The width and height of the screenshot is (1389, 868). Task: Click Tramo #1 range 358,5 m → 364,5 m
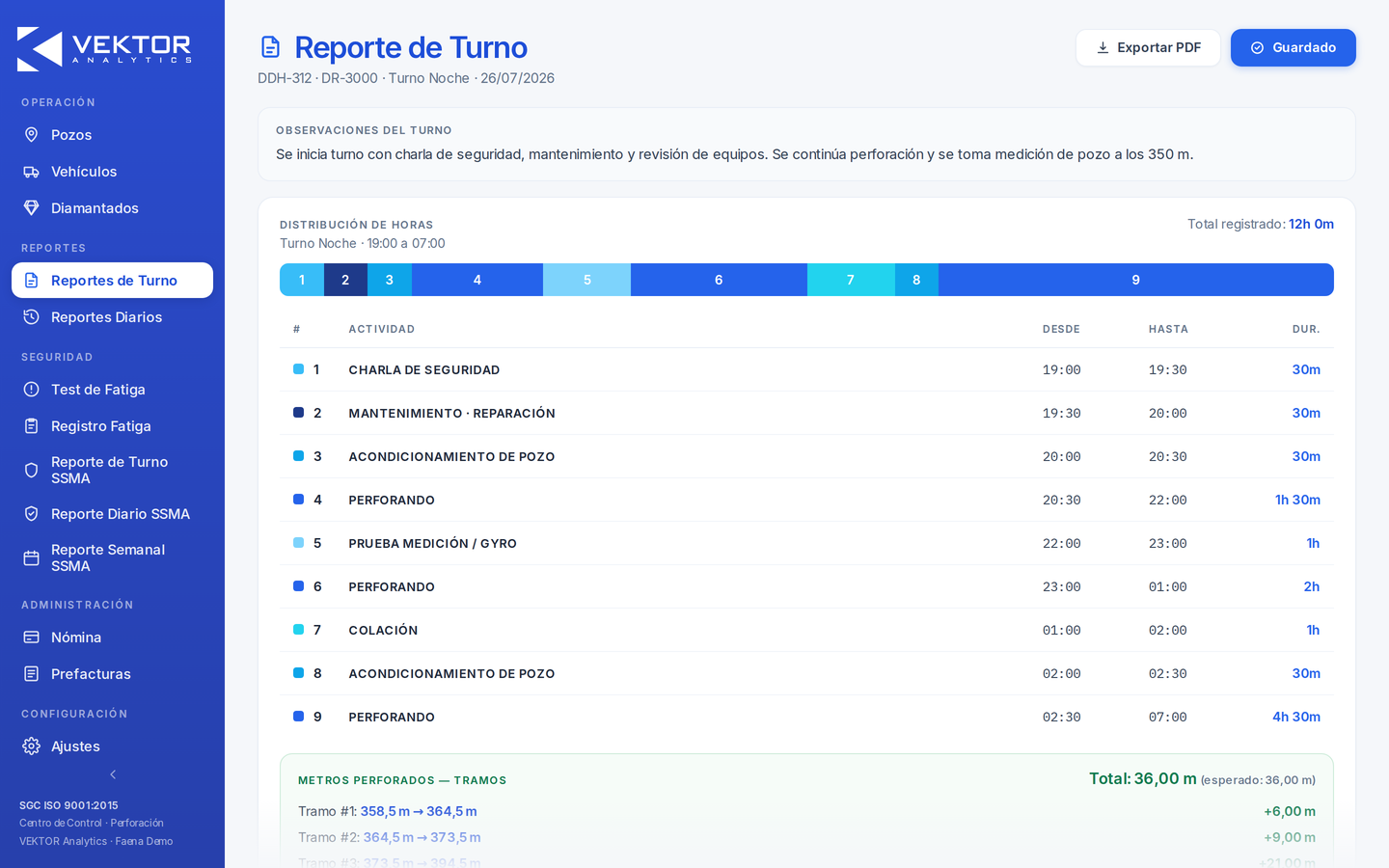click(x=419, y=811)
